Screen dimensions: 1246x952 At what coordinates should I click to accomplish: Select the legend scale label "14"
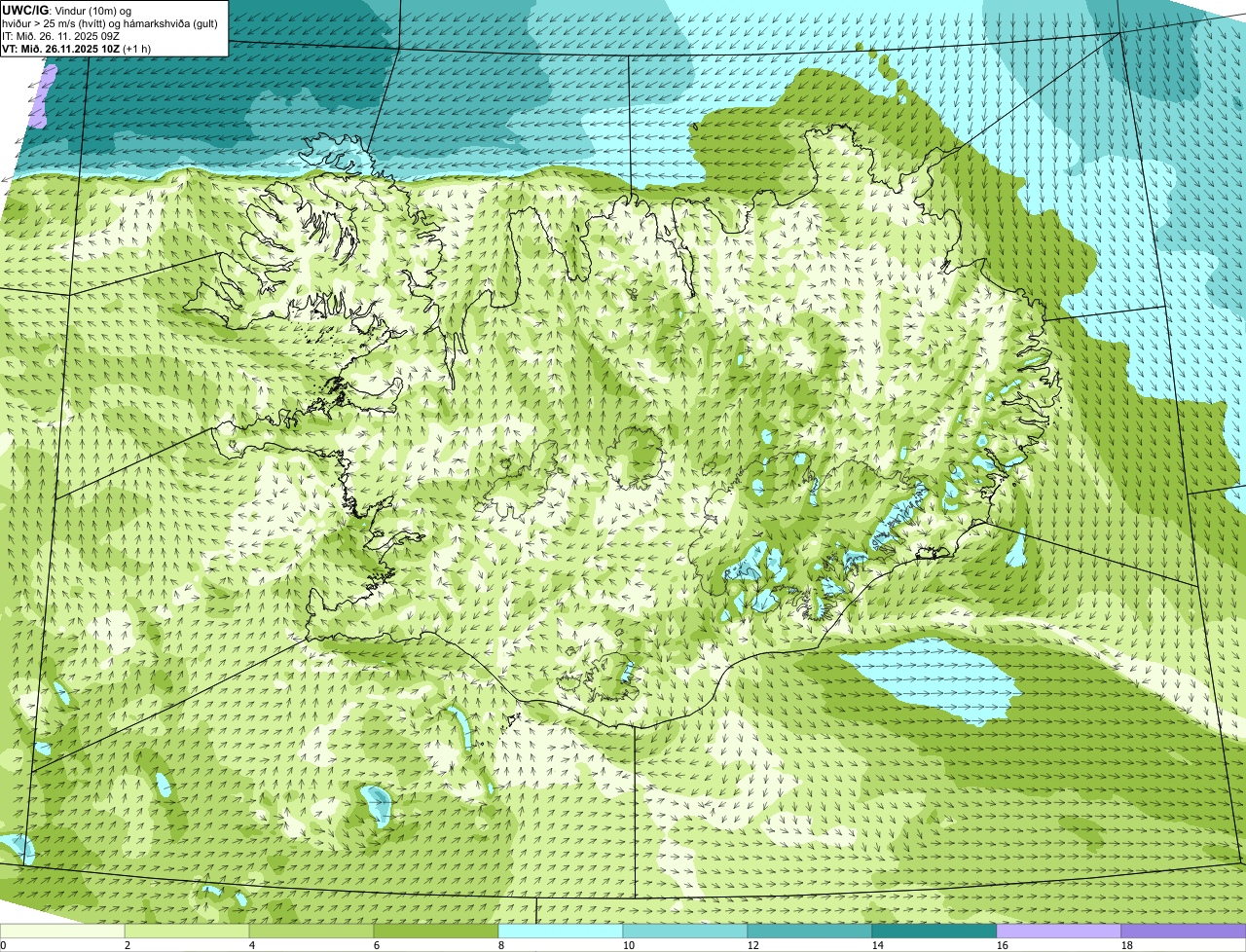(x=878, y=945)
